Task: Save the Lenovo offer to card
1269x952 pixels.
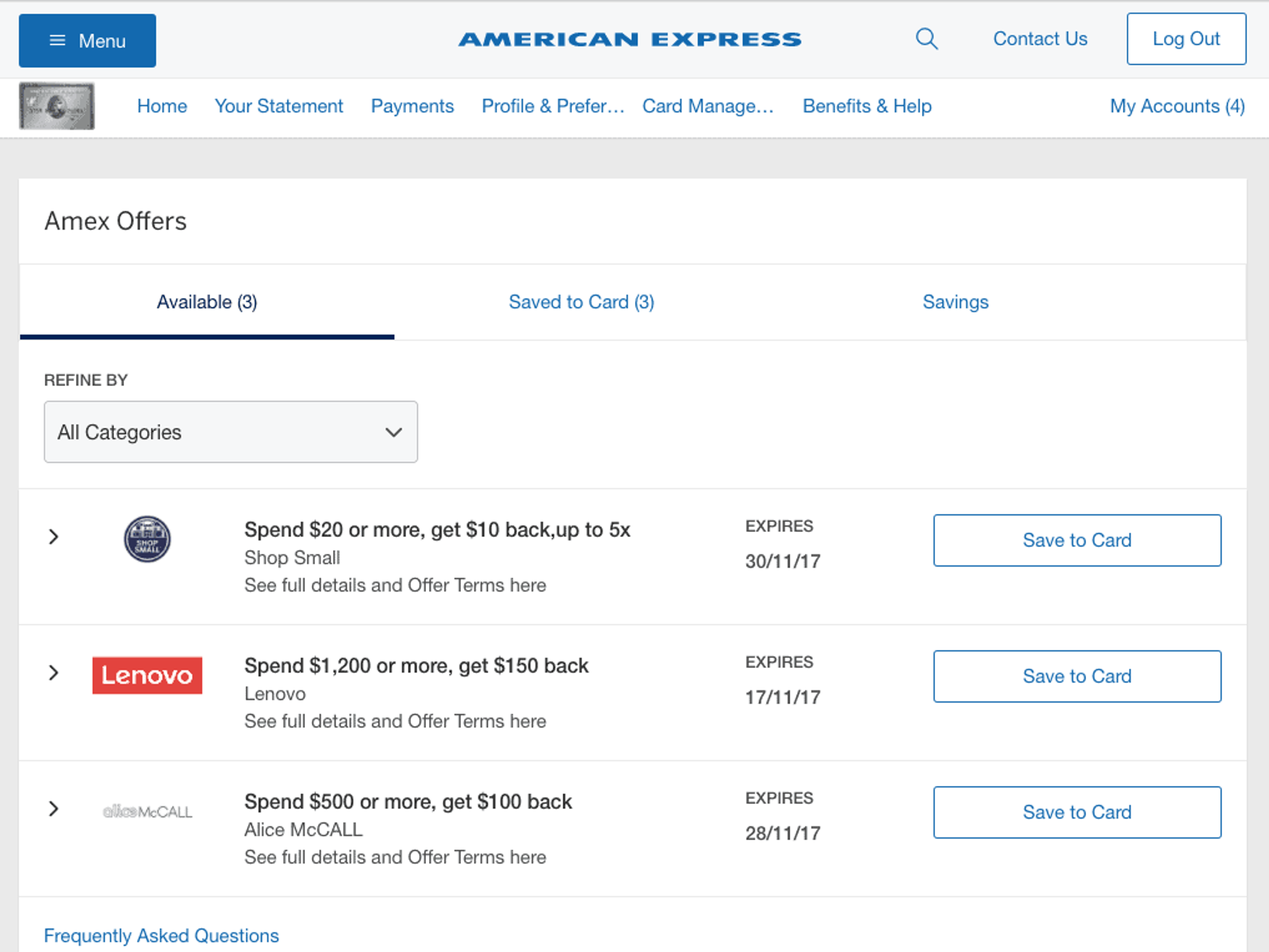Action: tap(1077, 676)
